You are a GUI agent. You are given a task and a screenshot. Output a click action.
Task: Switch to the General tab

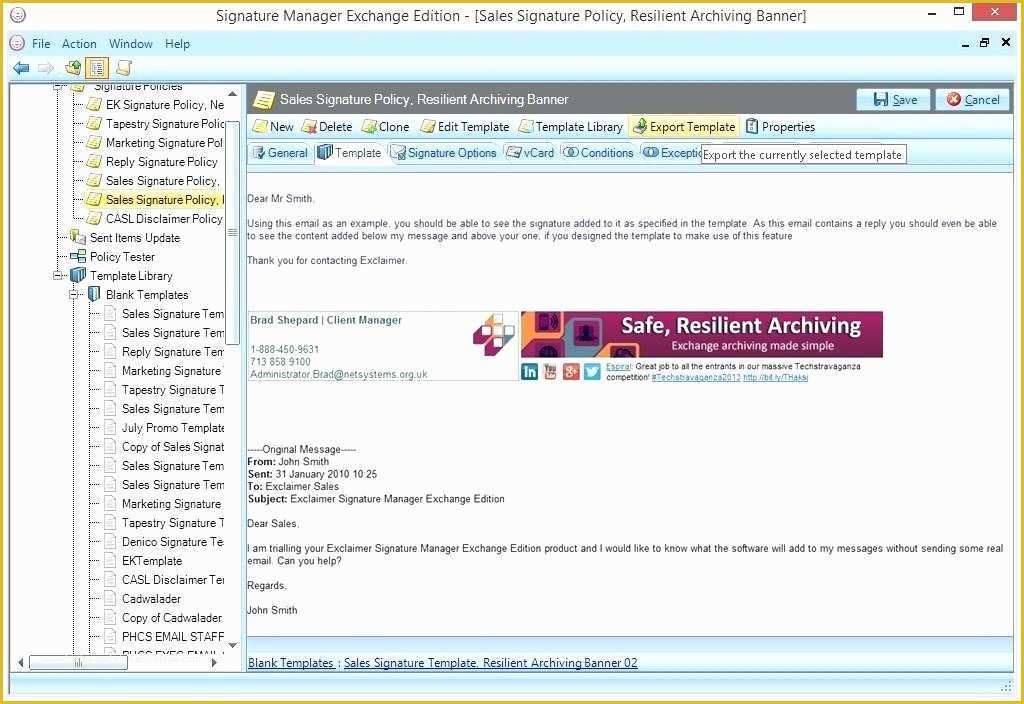[x=280, y=153]
